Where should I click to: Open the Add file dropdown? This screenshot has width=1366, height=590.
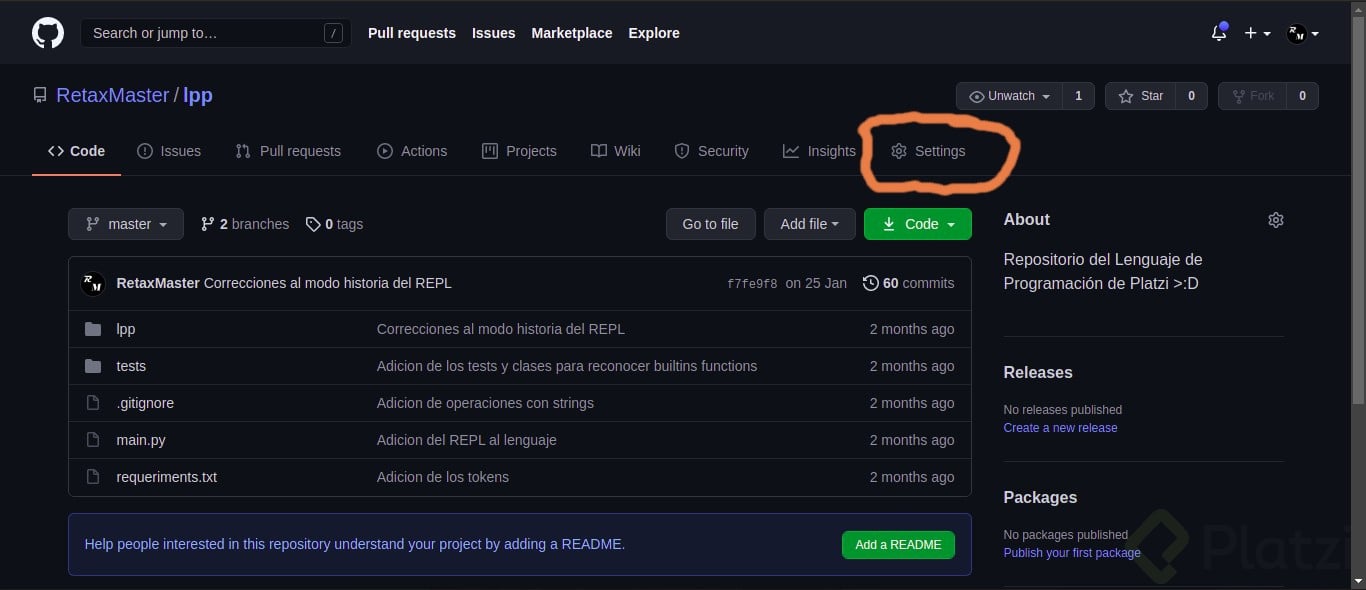[810, 224]
